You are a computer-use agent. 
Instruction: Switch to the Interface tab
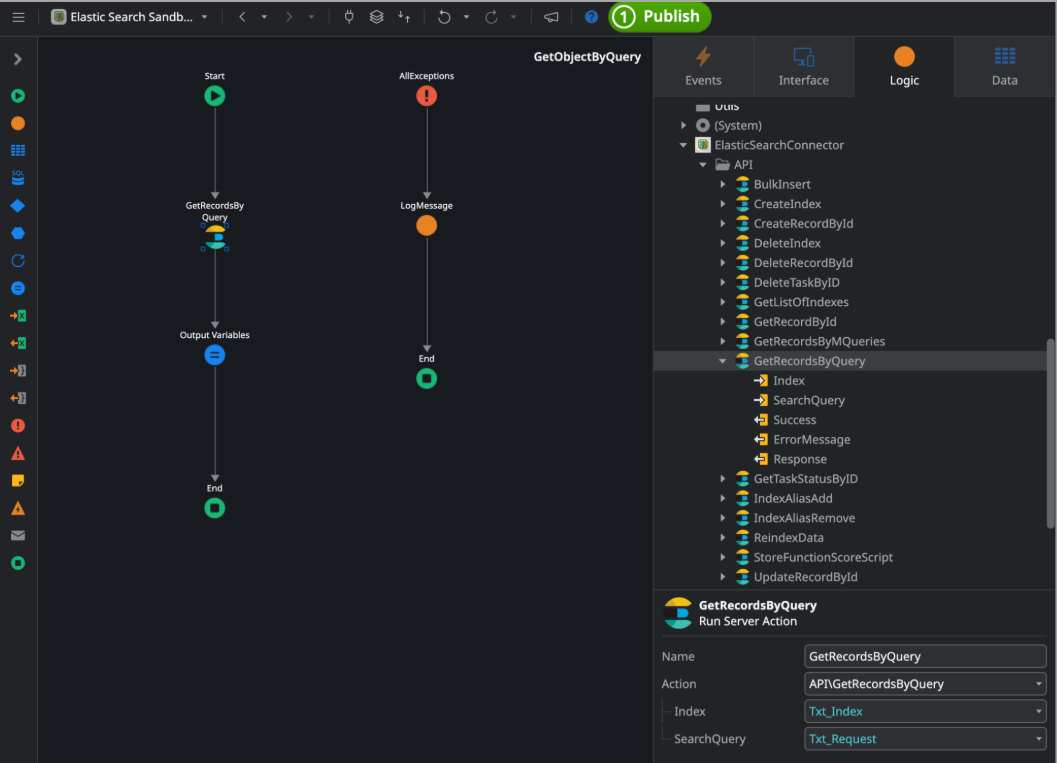coord(803,66)
